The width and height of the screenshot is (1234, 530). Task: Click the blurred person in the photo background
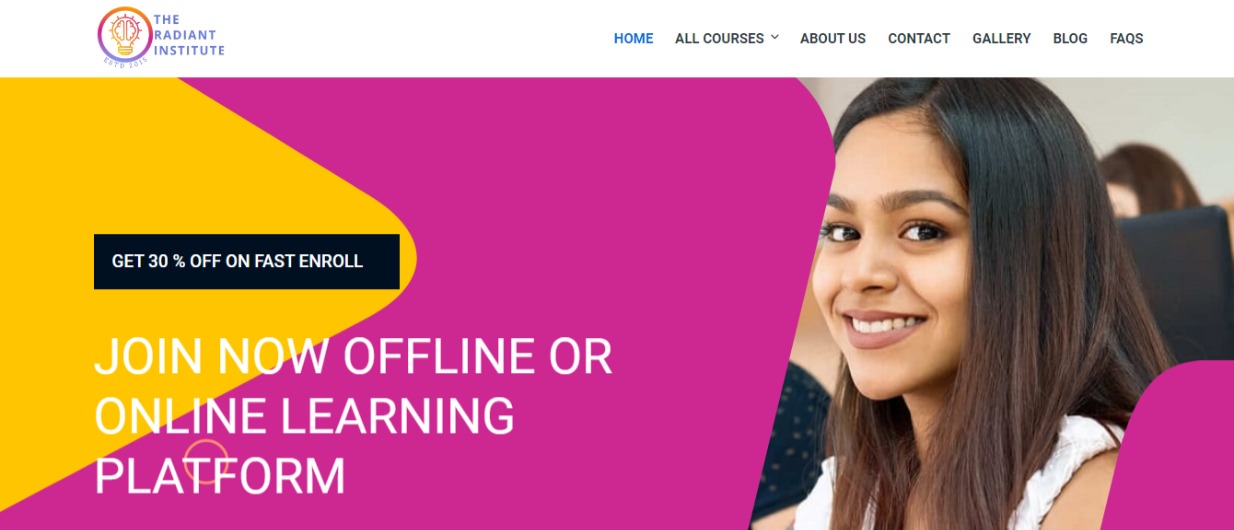coord(1150,178)
